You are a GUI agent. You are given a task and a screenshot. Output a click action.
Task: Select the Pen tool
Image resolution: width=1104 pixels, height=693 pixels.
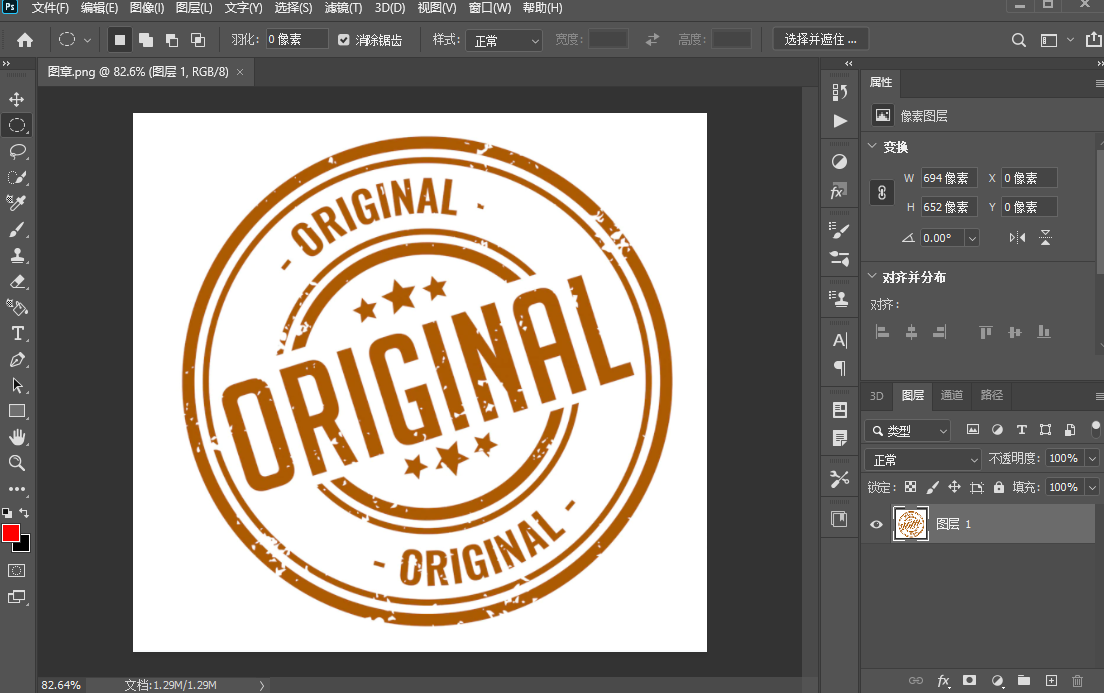[x=17, y=360]
